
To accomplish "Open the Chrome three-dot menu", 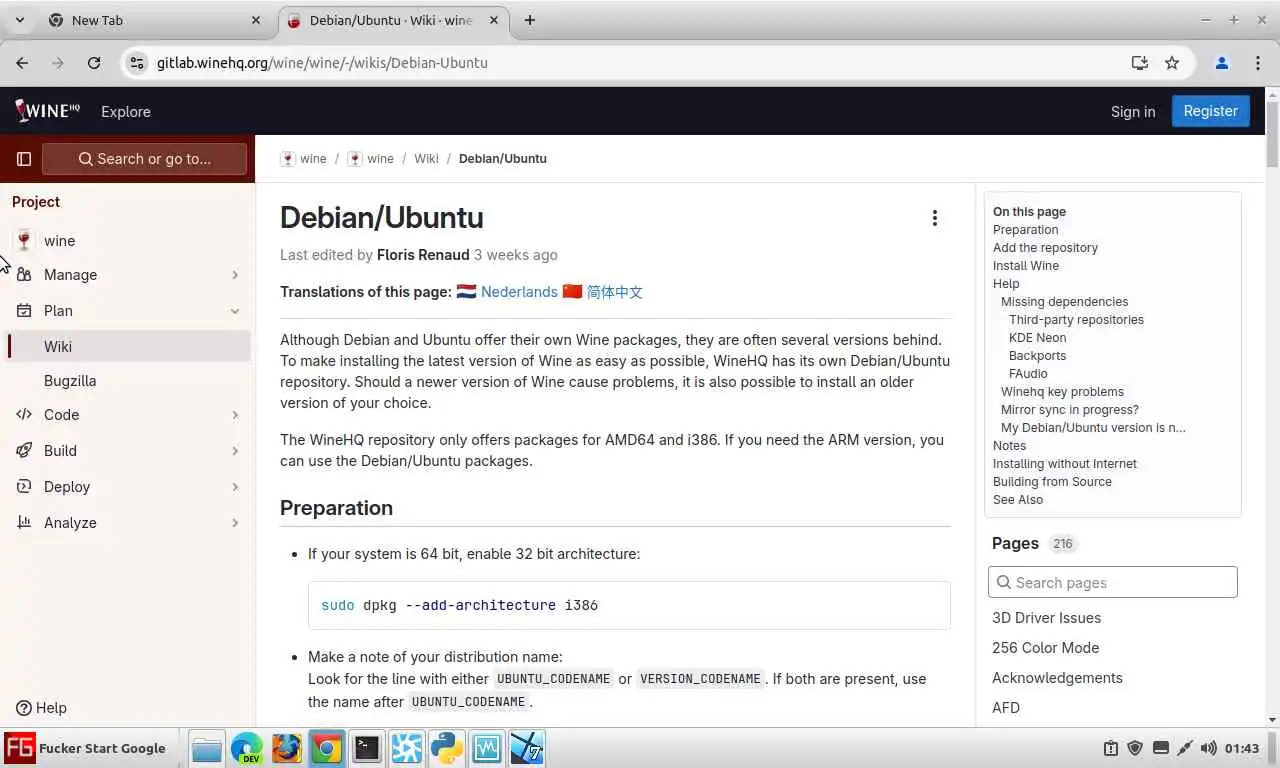I will point(1258,63).
